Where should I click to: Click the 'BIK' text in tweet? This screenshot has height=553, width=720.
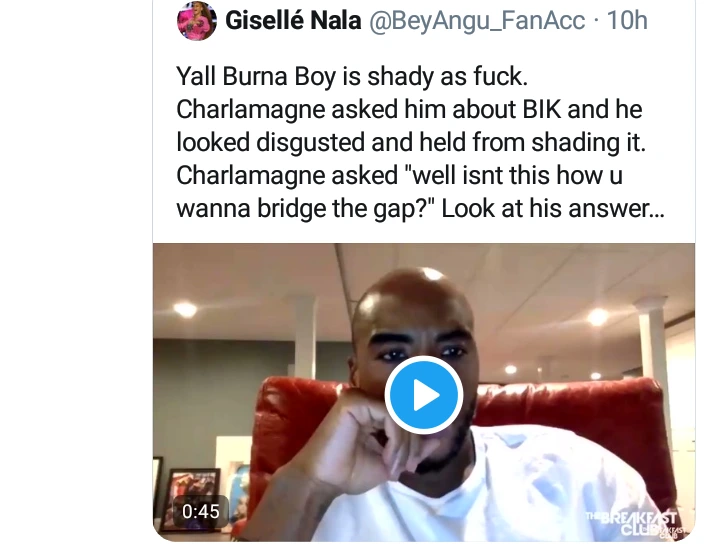(x=542, y=109)
